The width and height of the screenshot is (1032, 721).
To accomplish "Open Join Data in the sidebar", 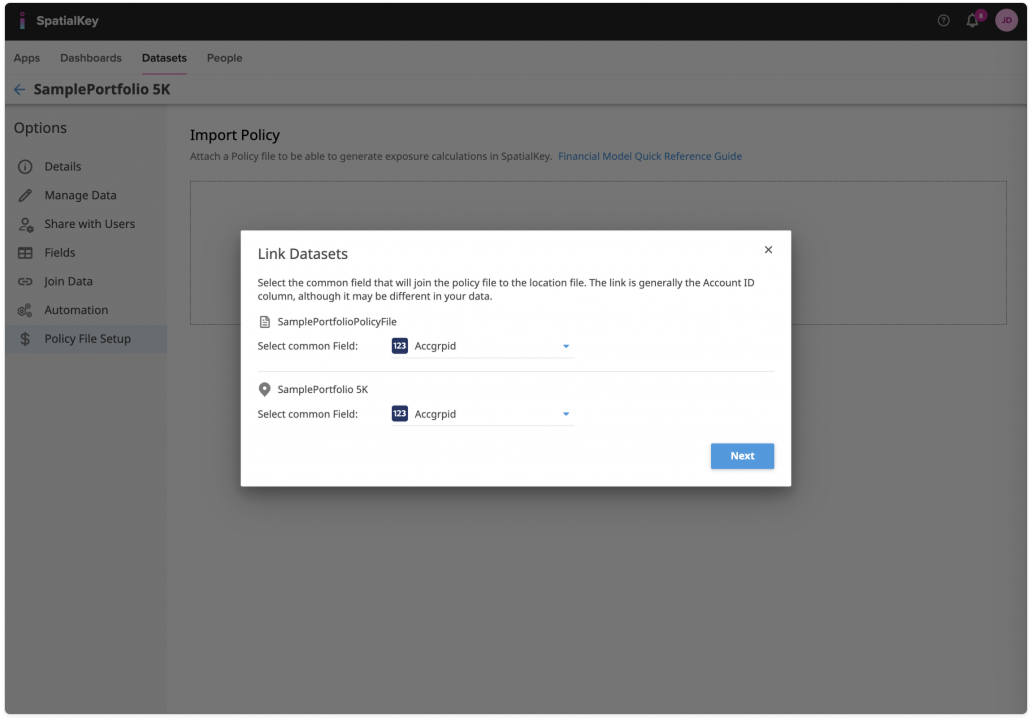I will tap(68, 282).
